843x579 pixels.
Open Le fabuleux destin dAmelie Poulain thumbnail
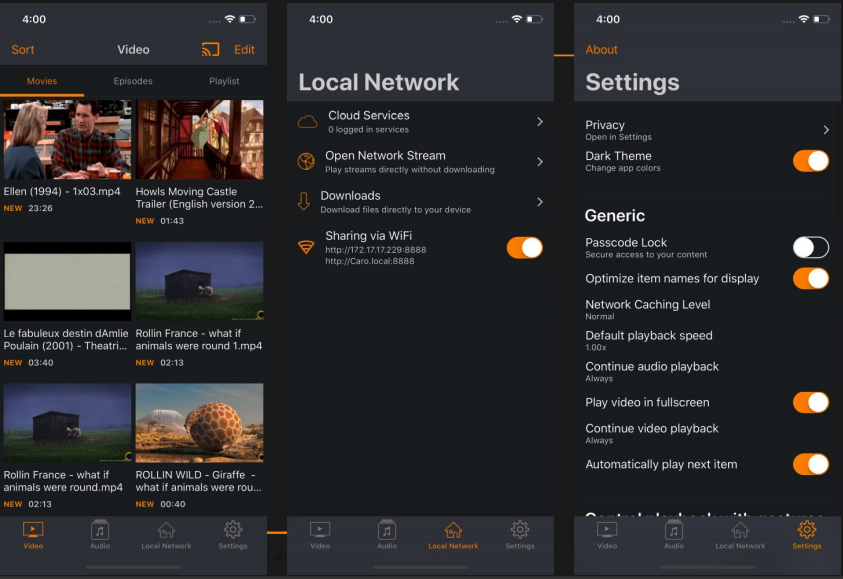[67, 281]
